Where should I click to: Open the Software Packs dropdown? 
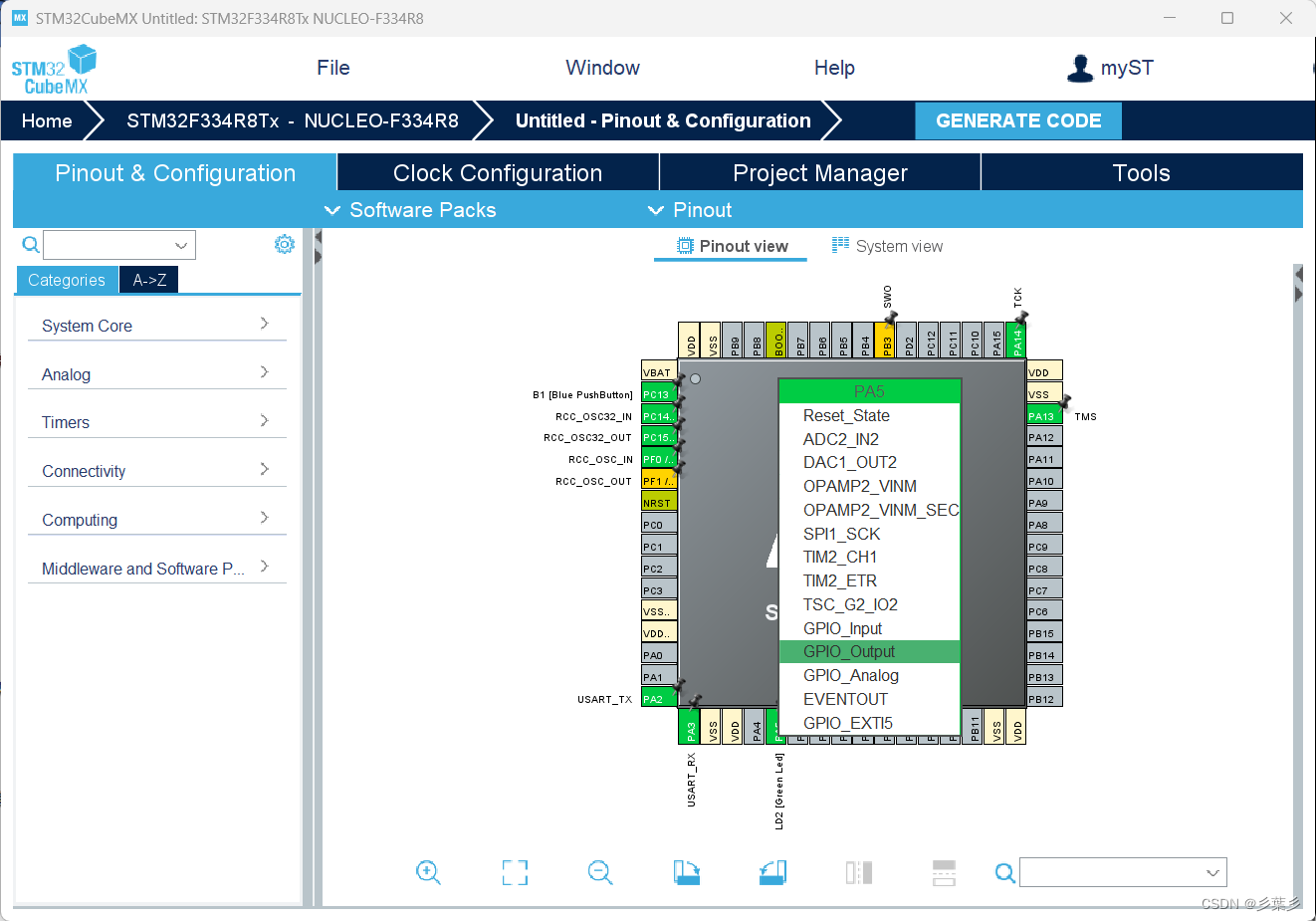pos(410,210)
